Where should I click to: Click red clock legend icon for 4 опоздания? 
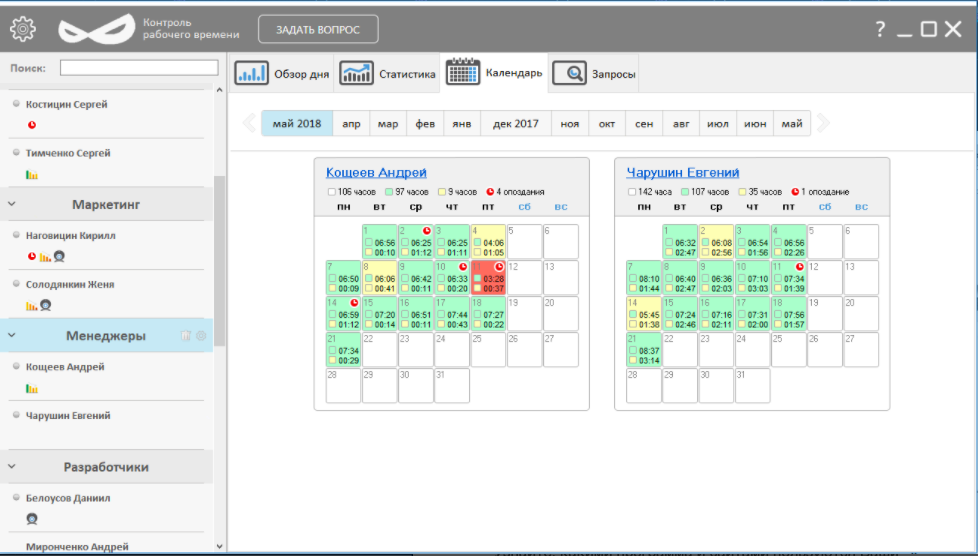490,192
